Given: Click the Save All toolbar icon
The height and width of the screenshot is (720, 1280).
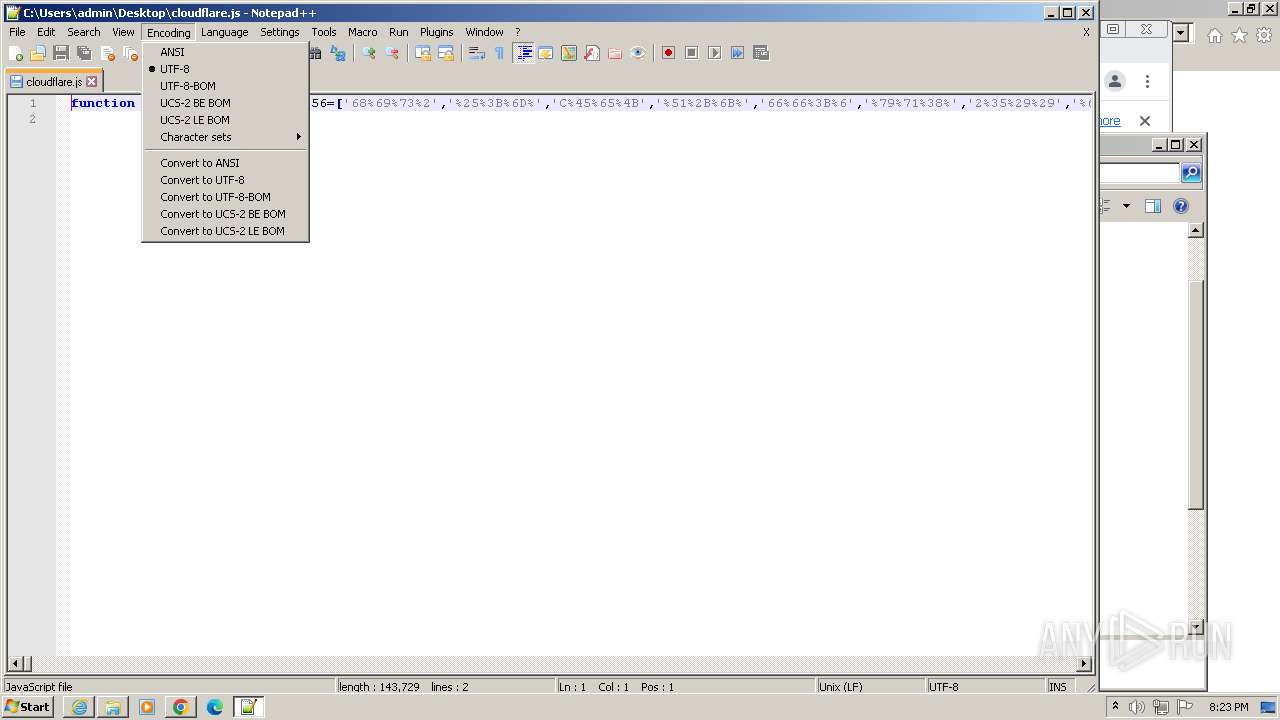Looking at the screenshot, I should tap(84, 53).
